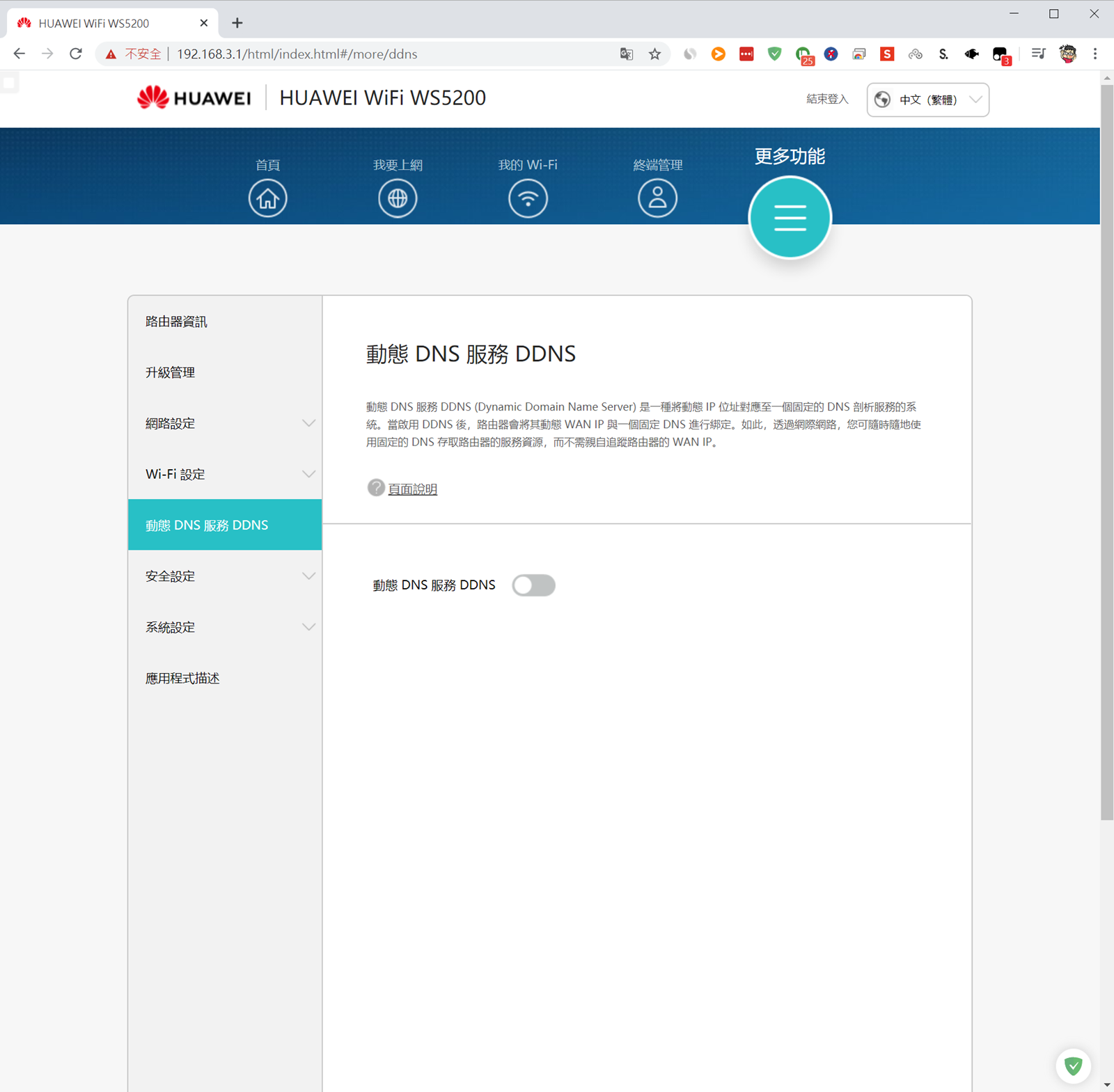Open the globe icon for 我要上網

pos(398,198)
